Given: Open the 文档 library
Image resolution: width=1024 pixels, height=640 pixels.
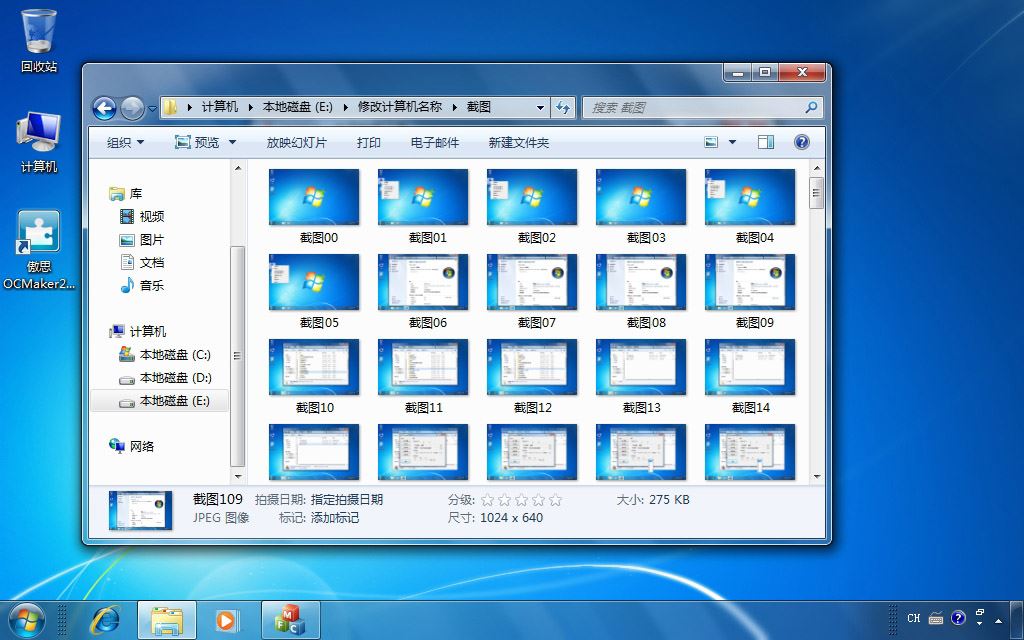Looking at the screenshot, I should tap(142, 263).
